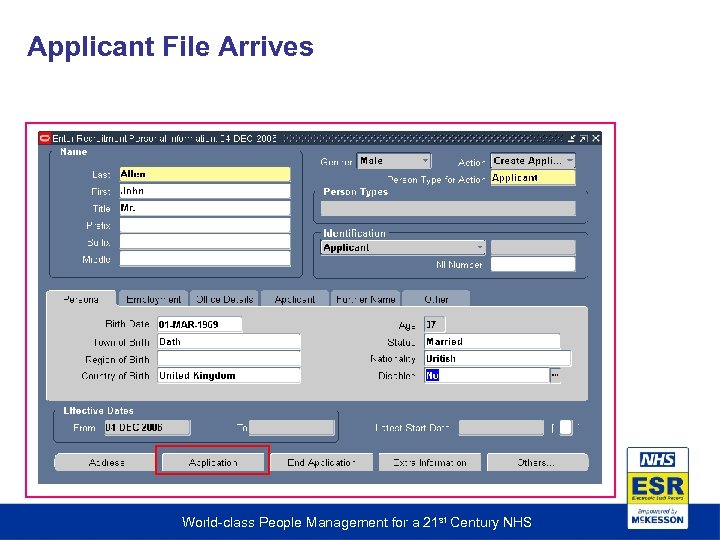The width and height of the screenshot is (720, 540).
Task: Click the 'World-class People Management' footer text
Action: coord(356,522)
